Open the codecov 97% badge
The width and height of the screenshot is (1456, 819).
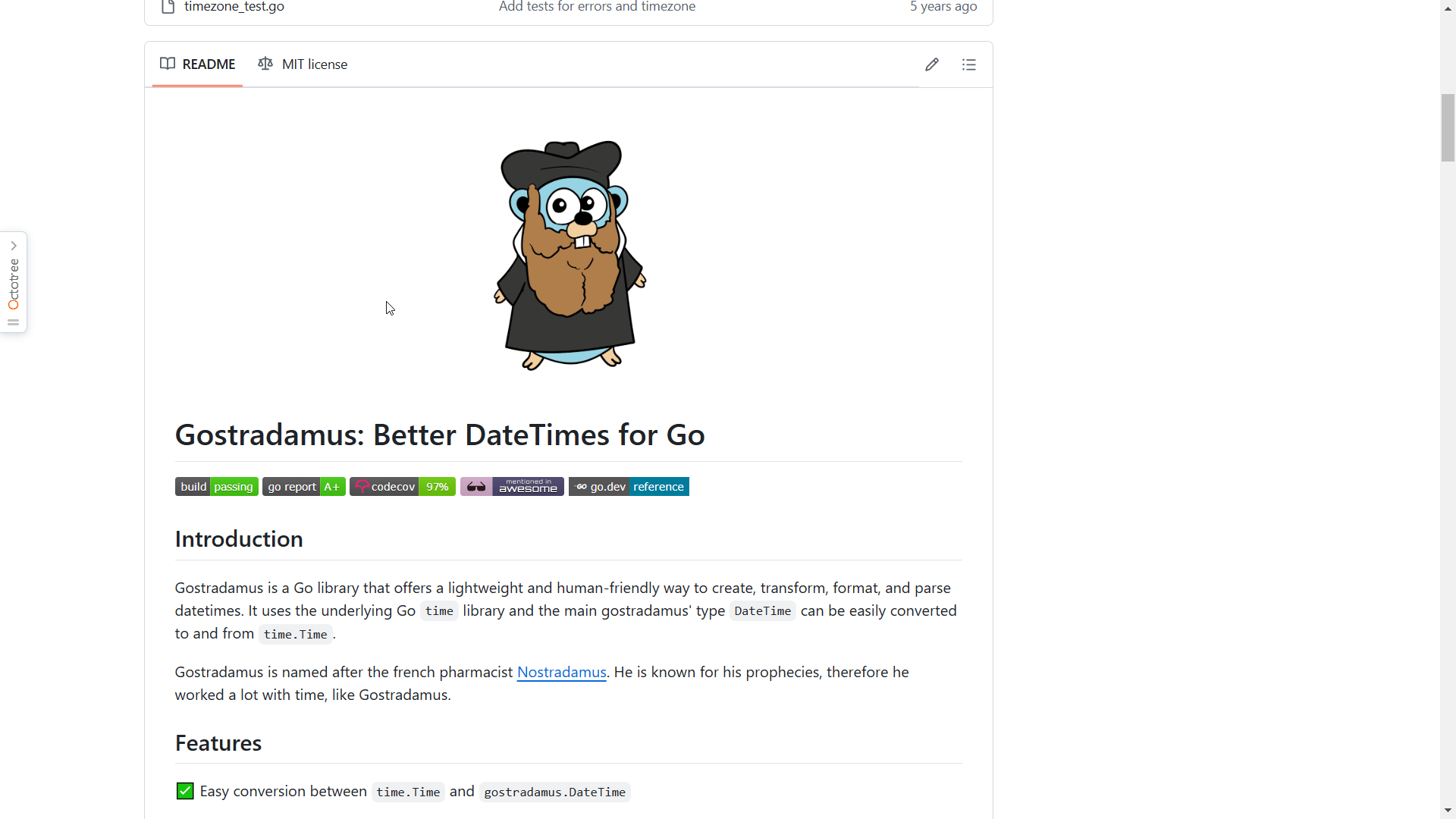point(402,487)
